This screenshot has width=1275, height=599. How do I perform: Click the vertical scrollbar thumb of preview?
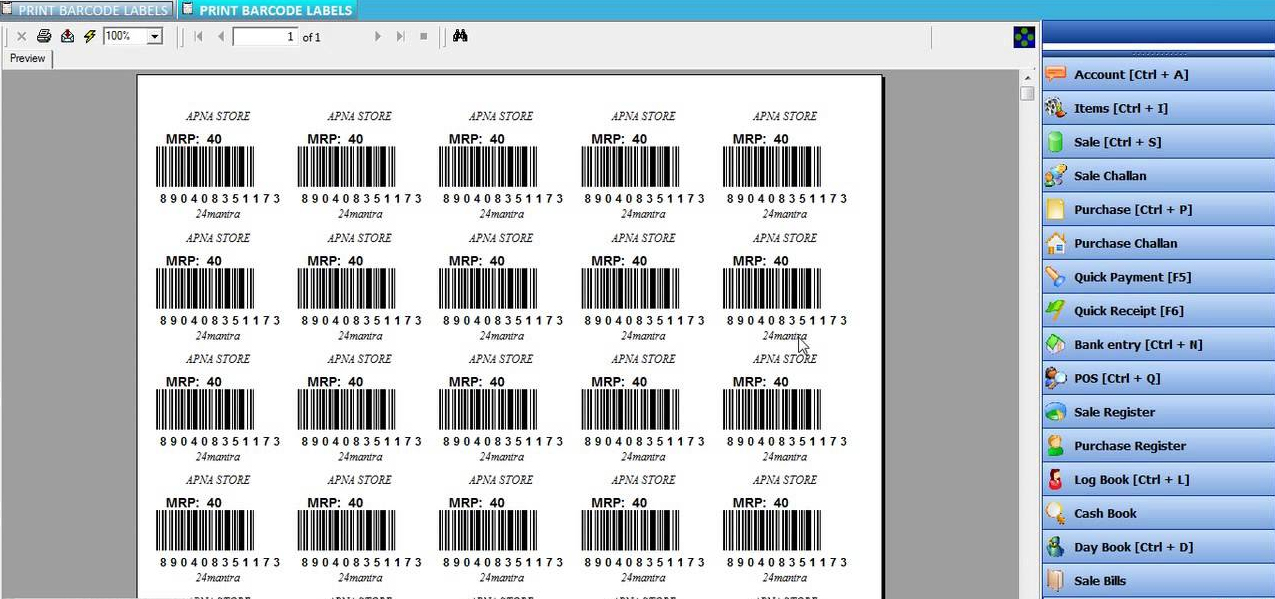point(1027,94)
